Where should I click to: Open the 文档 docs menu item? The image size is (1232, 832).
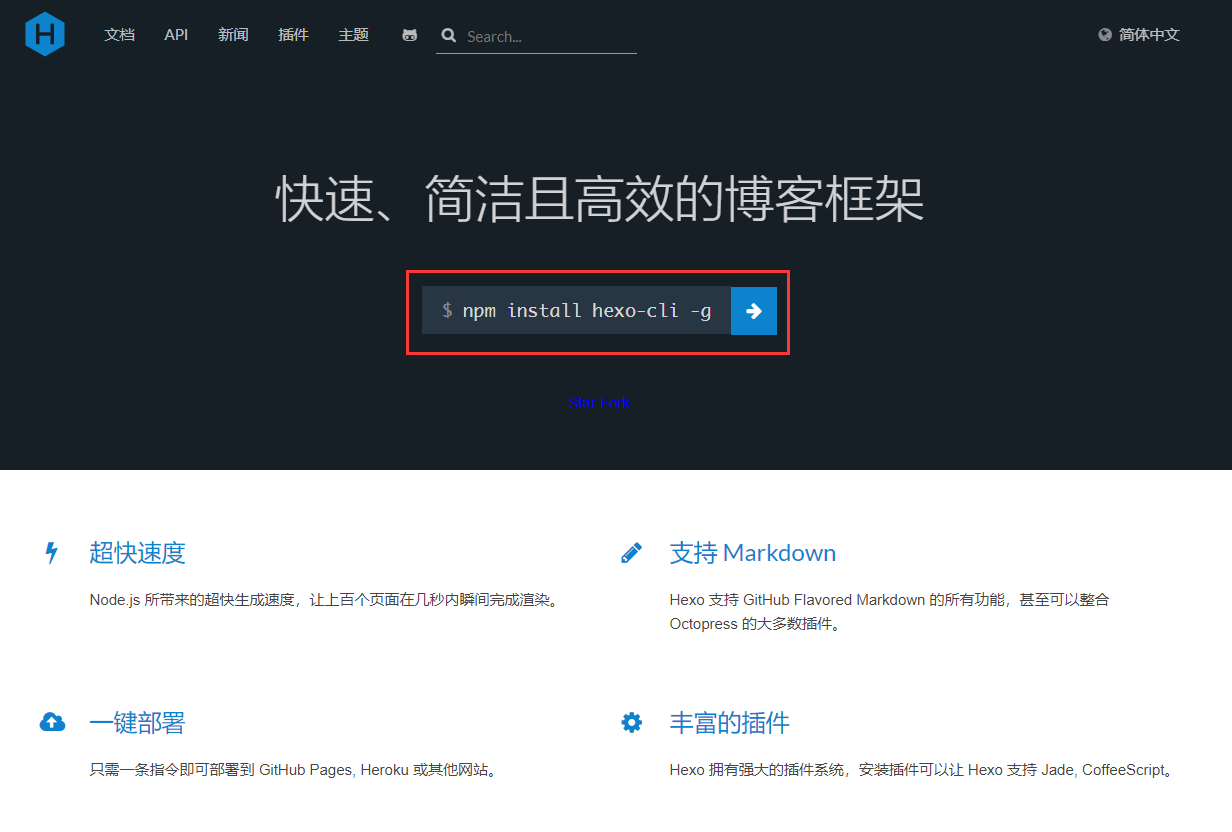pyautogui.click(x=119, y=35)
